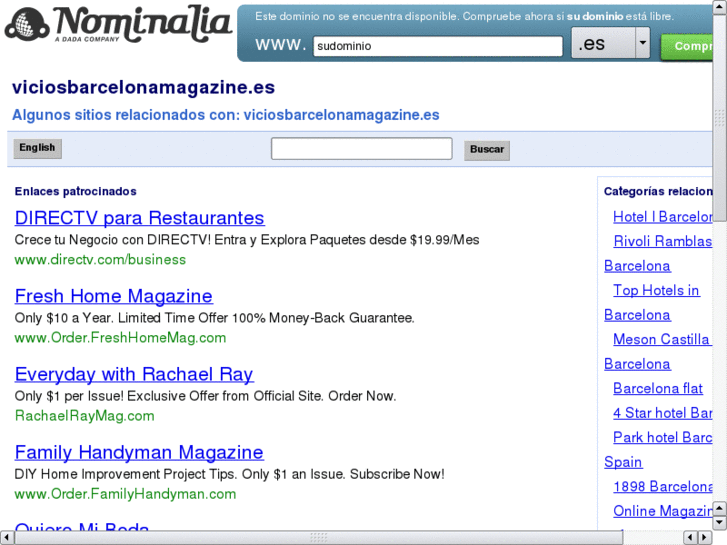Open the Park hotel Barc category link

(663, 437)
